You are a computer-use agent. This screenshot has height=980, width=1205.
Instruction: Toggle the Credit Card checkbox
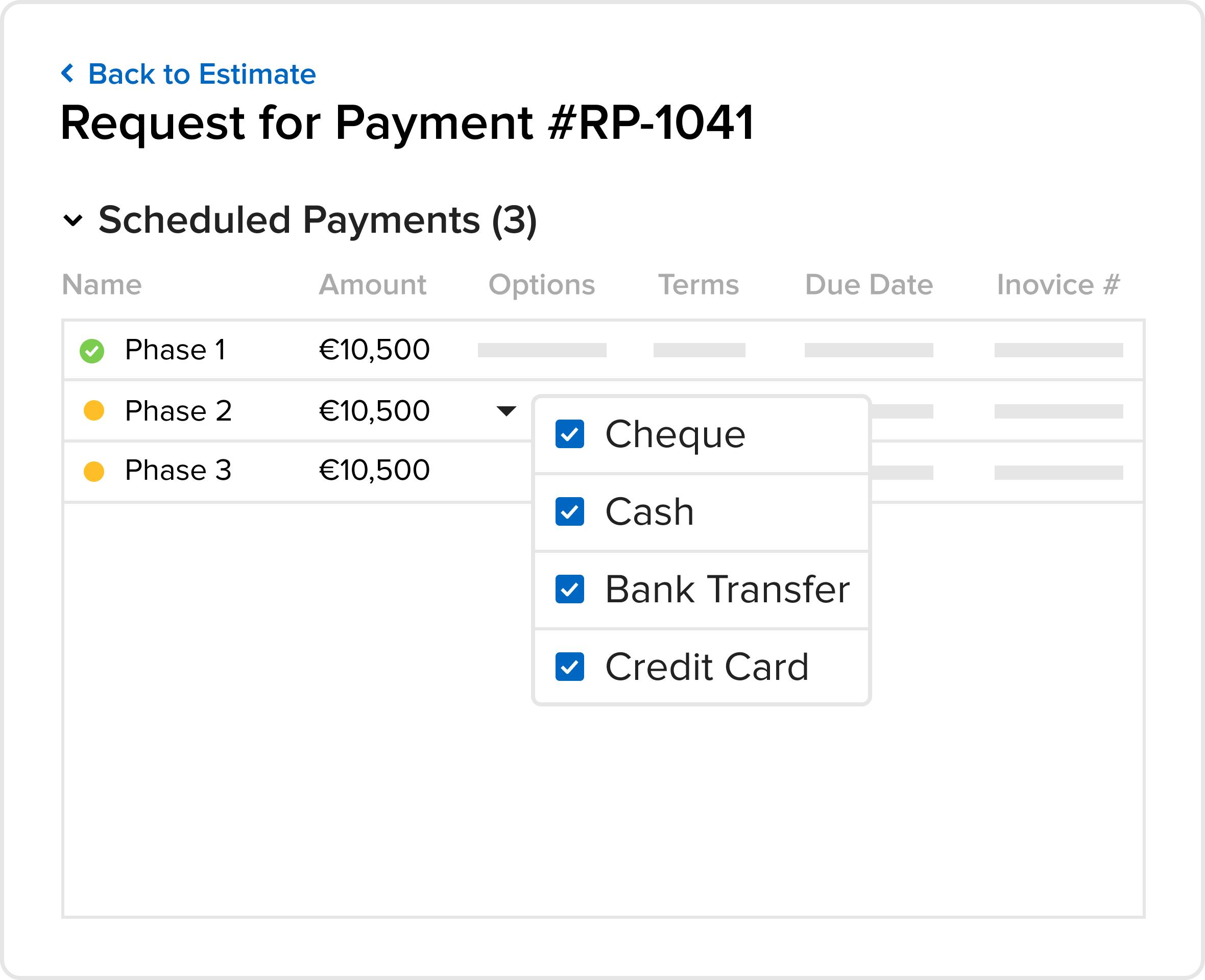click(x=570, y=667)
